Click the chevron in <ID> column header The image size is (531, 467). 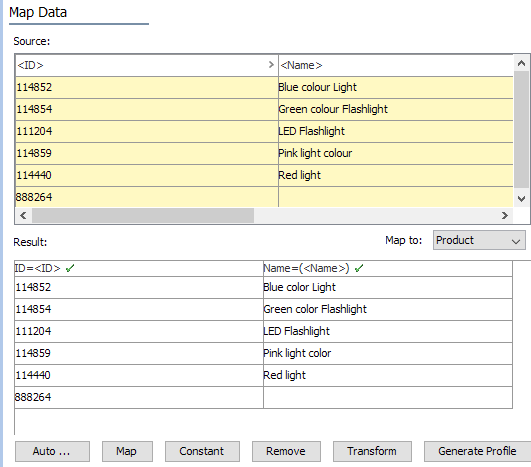271,65
